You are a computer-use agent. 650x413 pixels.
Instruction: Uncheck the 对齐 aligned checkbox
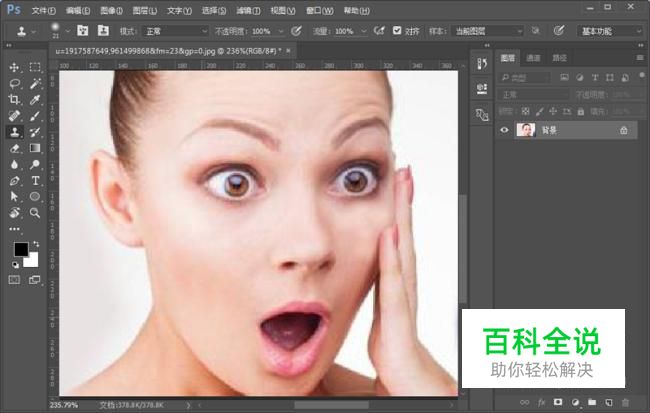point(397,30)
